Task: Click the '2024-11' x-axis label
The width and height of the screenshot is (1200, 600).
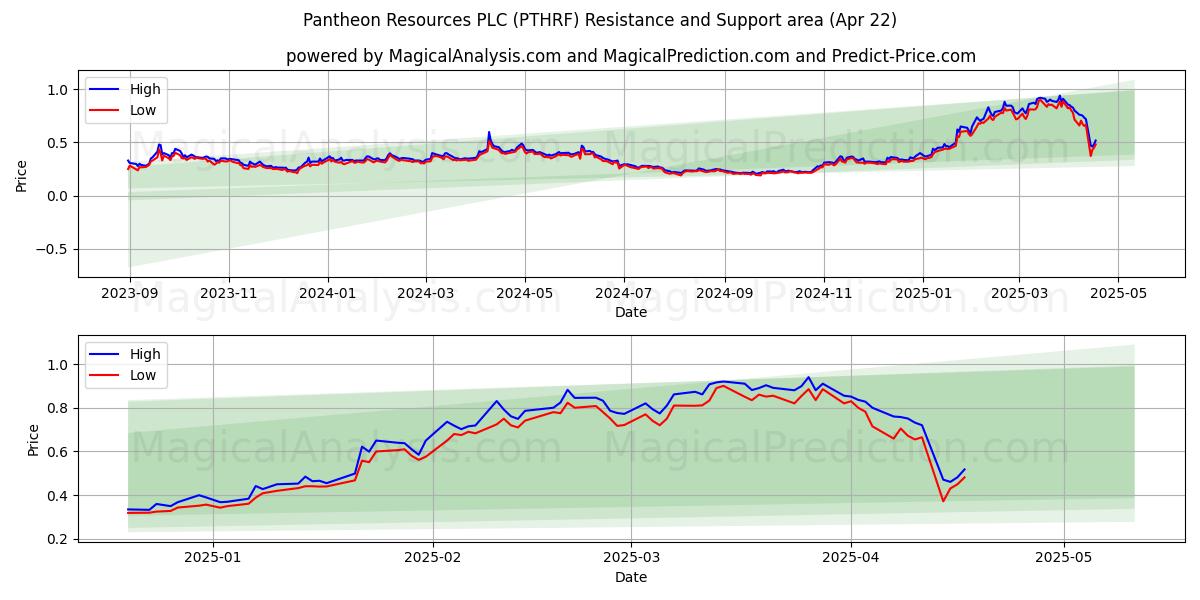Action: pos(824,294)
